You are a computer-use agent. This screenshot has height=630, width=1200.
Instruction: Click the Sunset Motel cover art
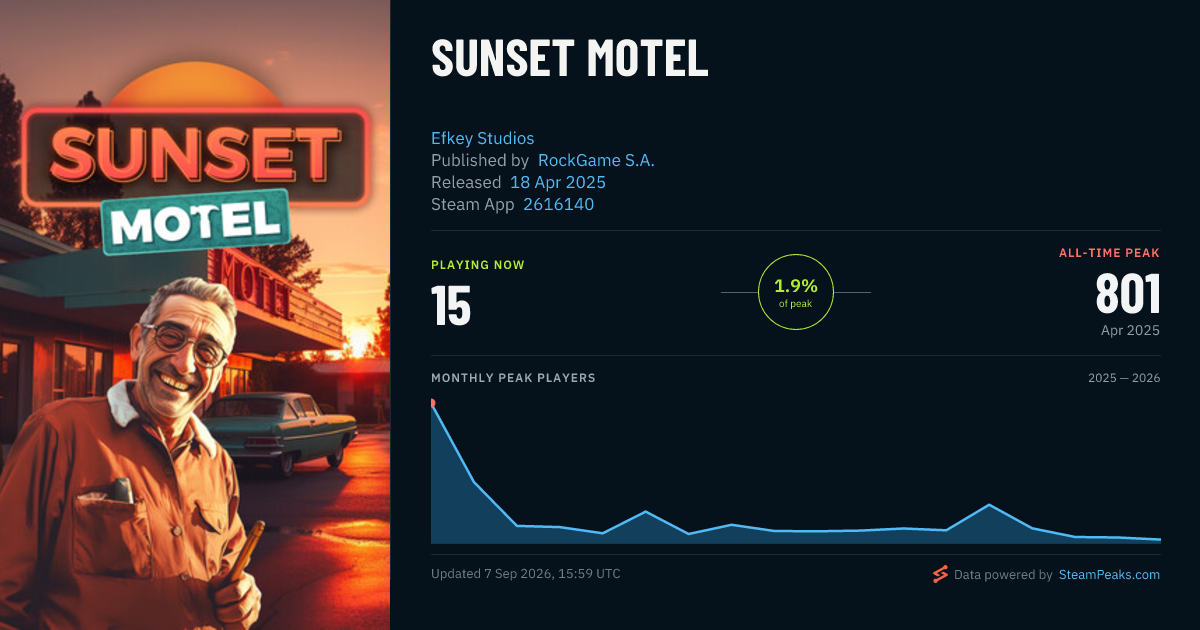(x=195, y=315)
